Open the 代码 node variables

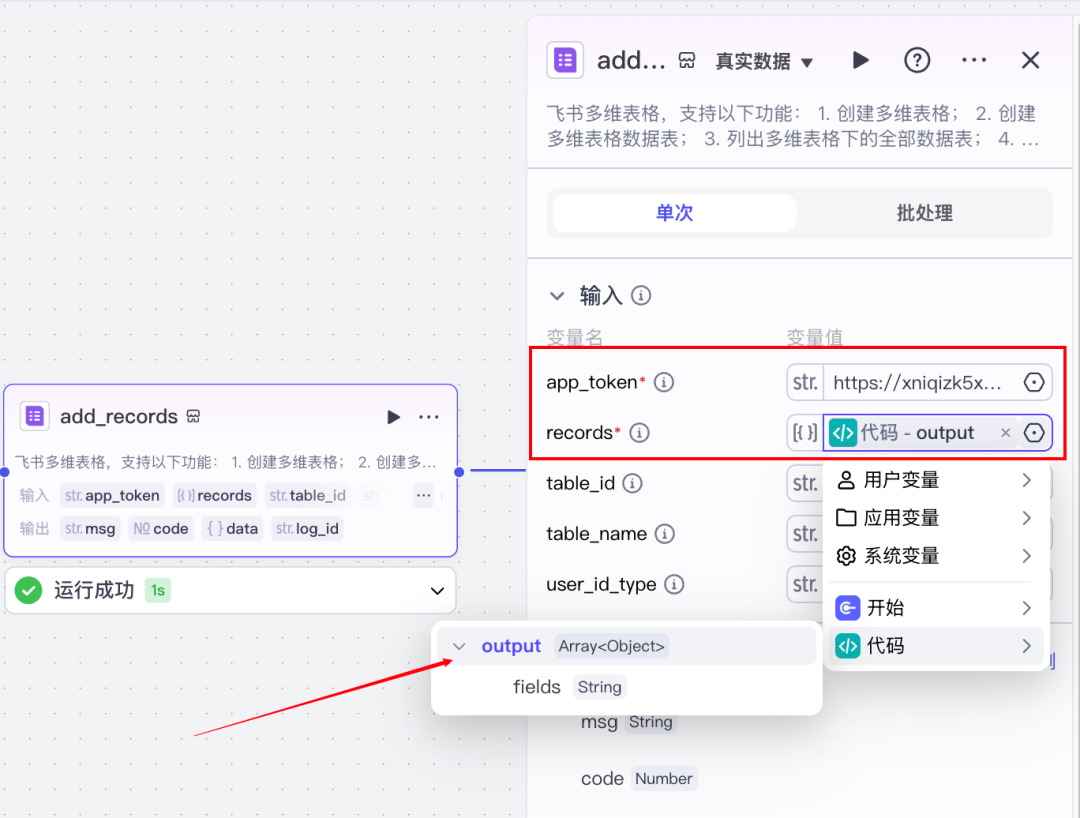pyautogui.click(x=936, y=646)
